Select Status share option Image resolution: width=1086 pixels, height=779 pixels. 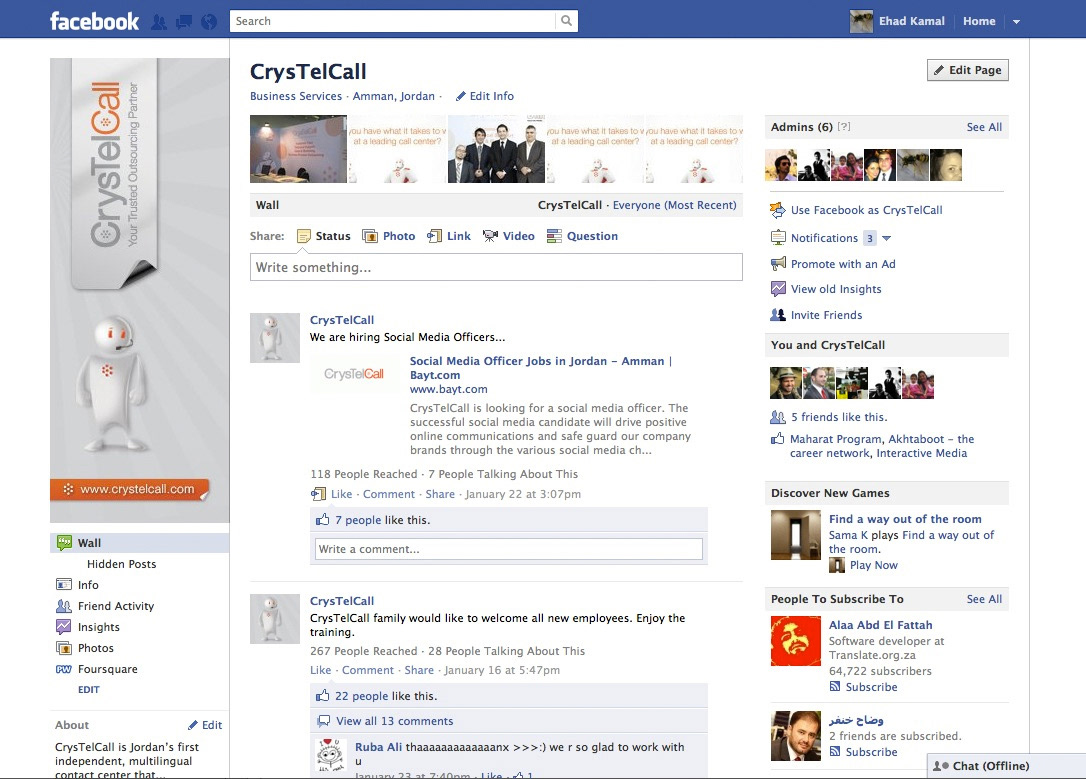pyautogui.click(x=323, y=236)
